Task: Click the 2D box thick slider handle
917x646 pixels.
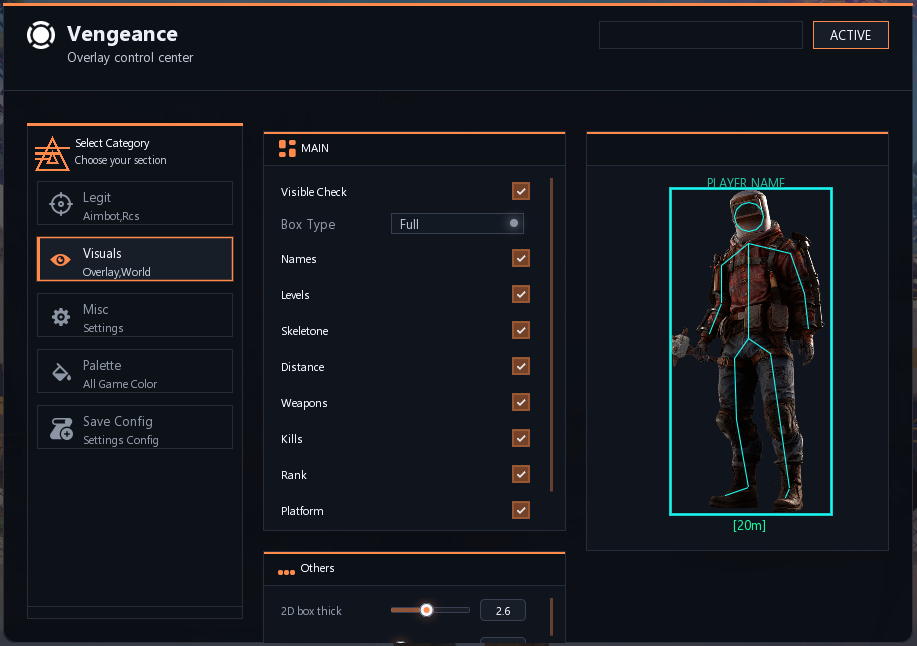Action: [x=427, y=610]
